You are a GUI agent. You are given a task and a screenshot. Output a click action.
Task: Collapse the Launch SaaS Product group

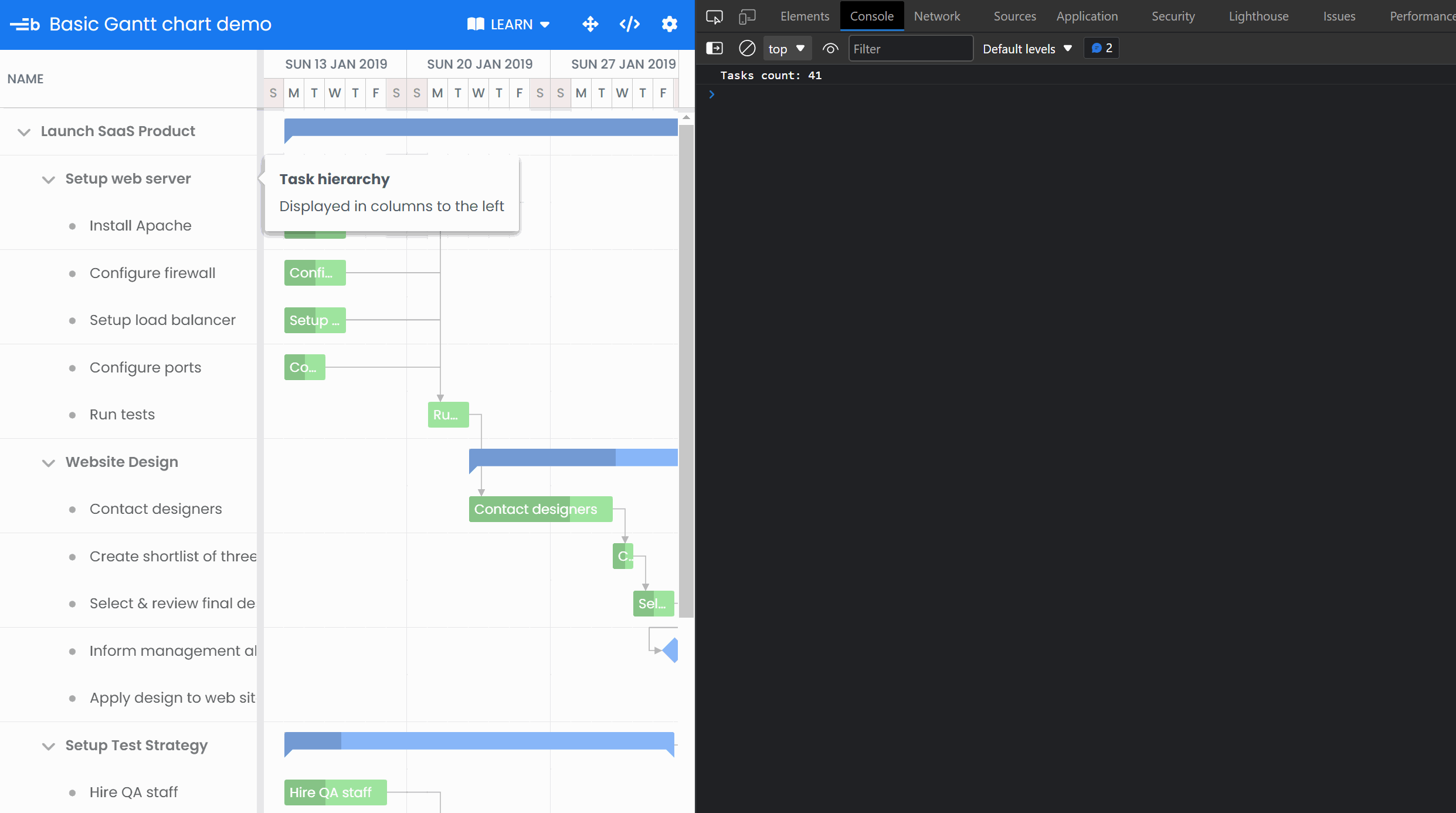23,131
